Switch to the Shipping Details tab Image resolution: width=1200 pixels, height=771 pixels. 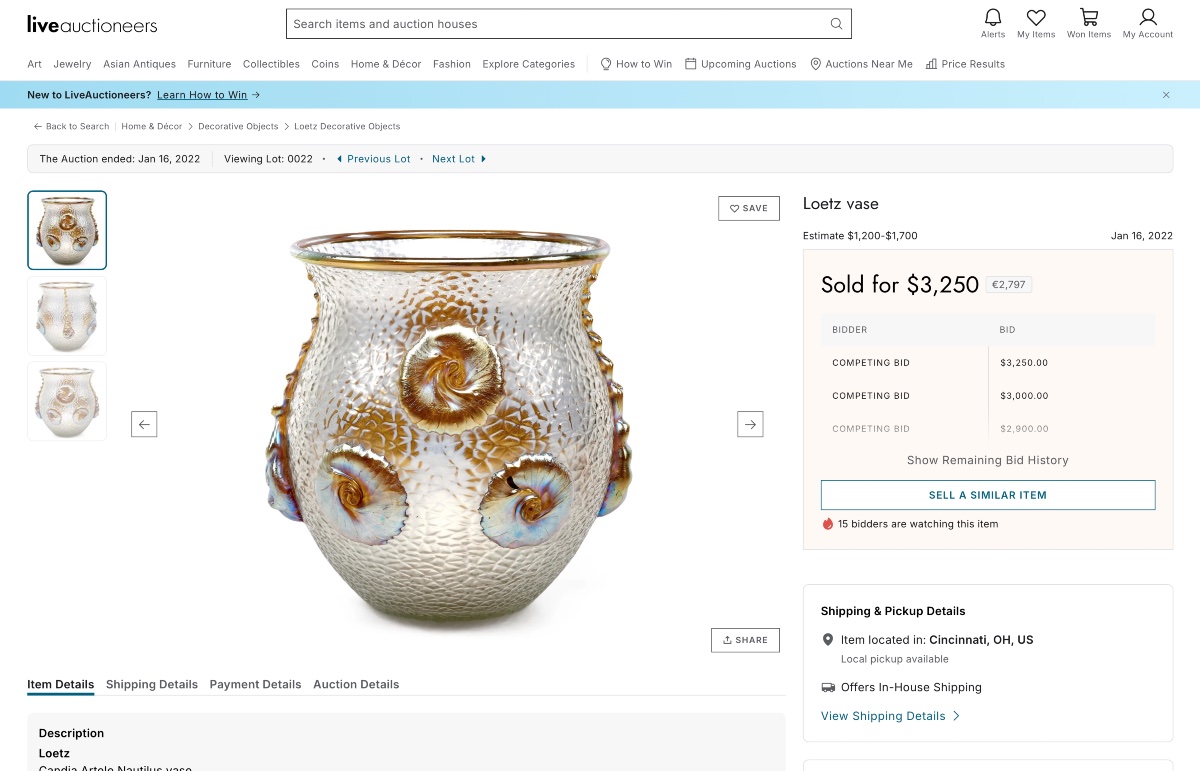[x=152, y=684]
